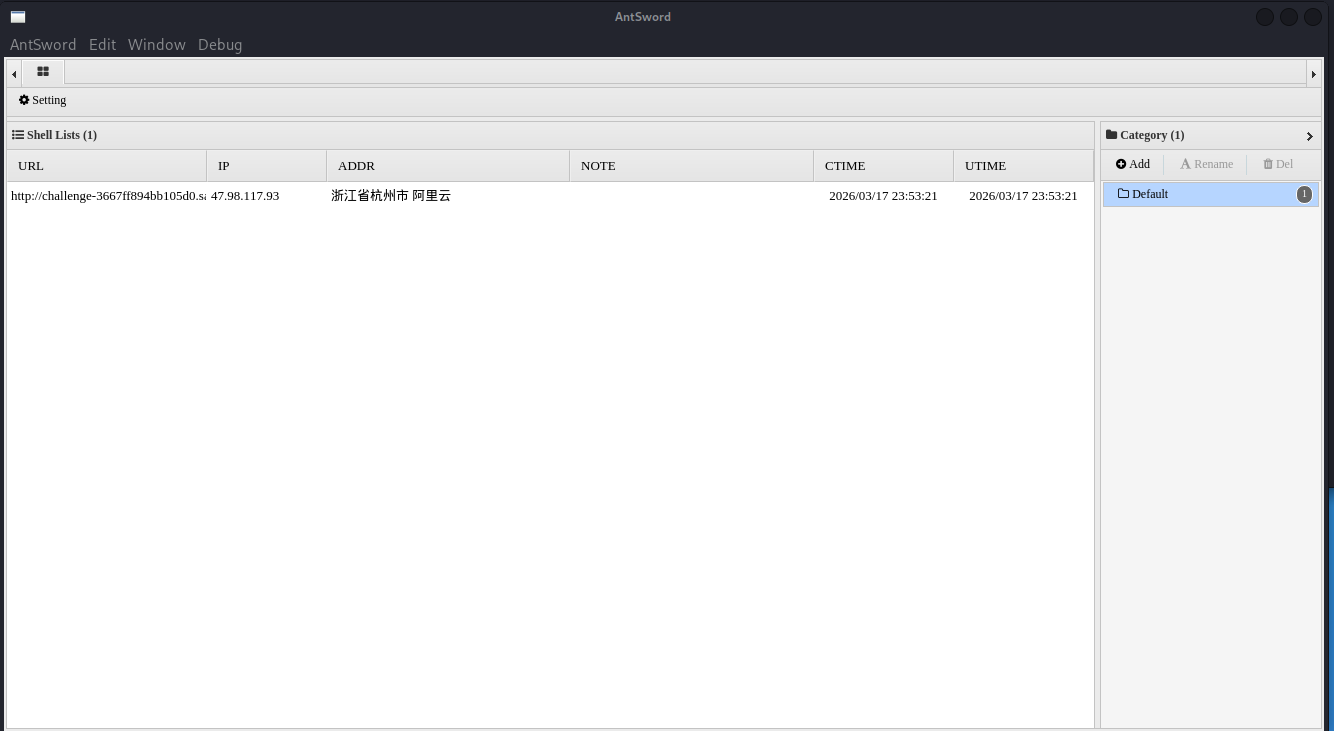
Task: Click the right tab scroll arrow
Action: point(1313,73)
